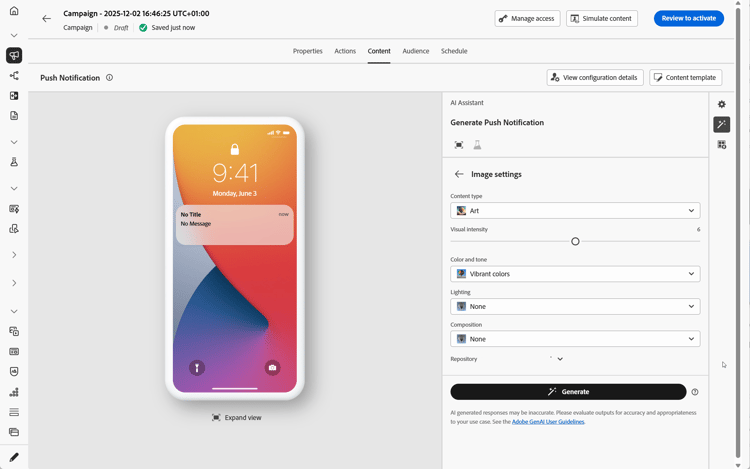Click the info icon next to Push Notification
Viewport: 750px width, 469px height.
(110, 77)
